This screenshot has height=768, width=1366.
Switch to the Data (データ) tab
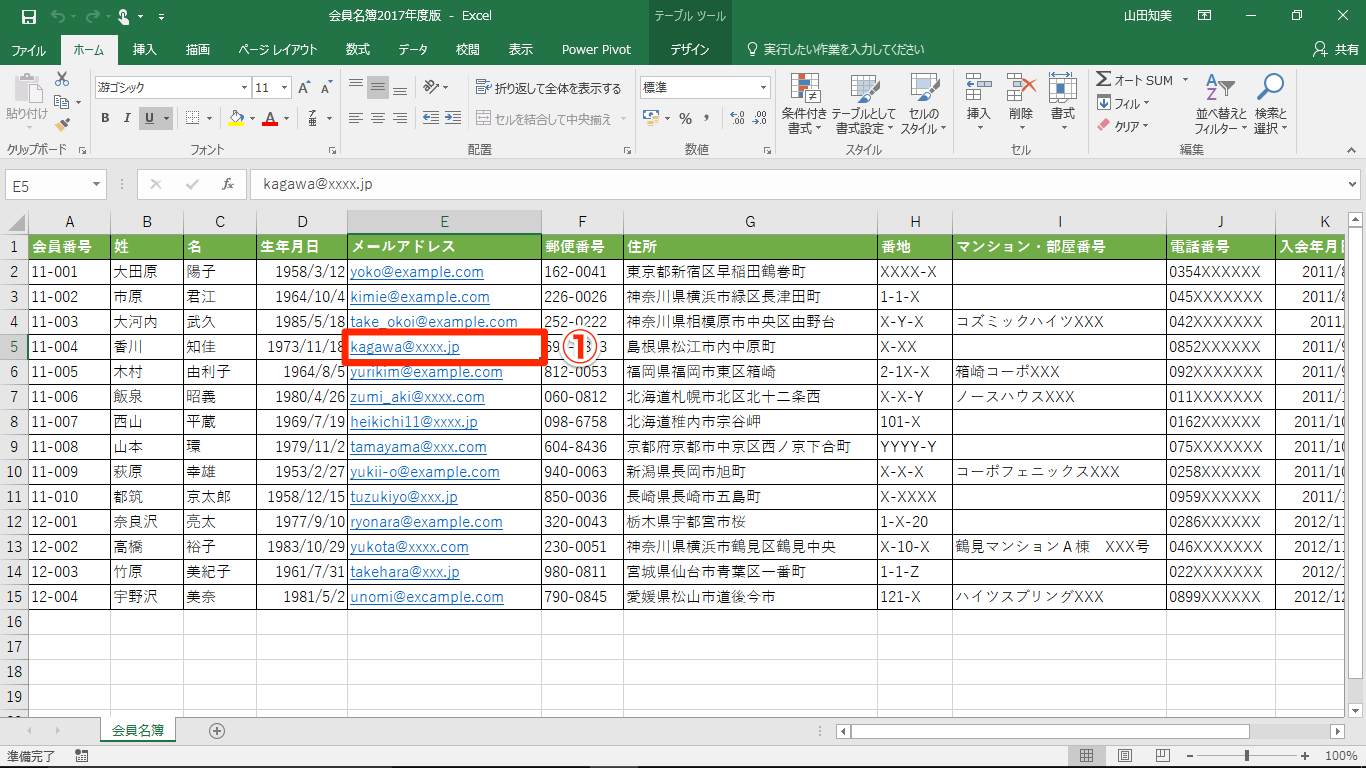(x=413, y=49)
